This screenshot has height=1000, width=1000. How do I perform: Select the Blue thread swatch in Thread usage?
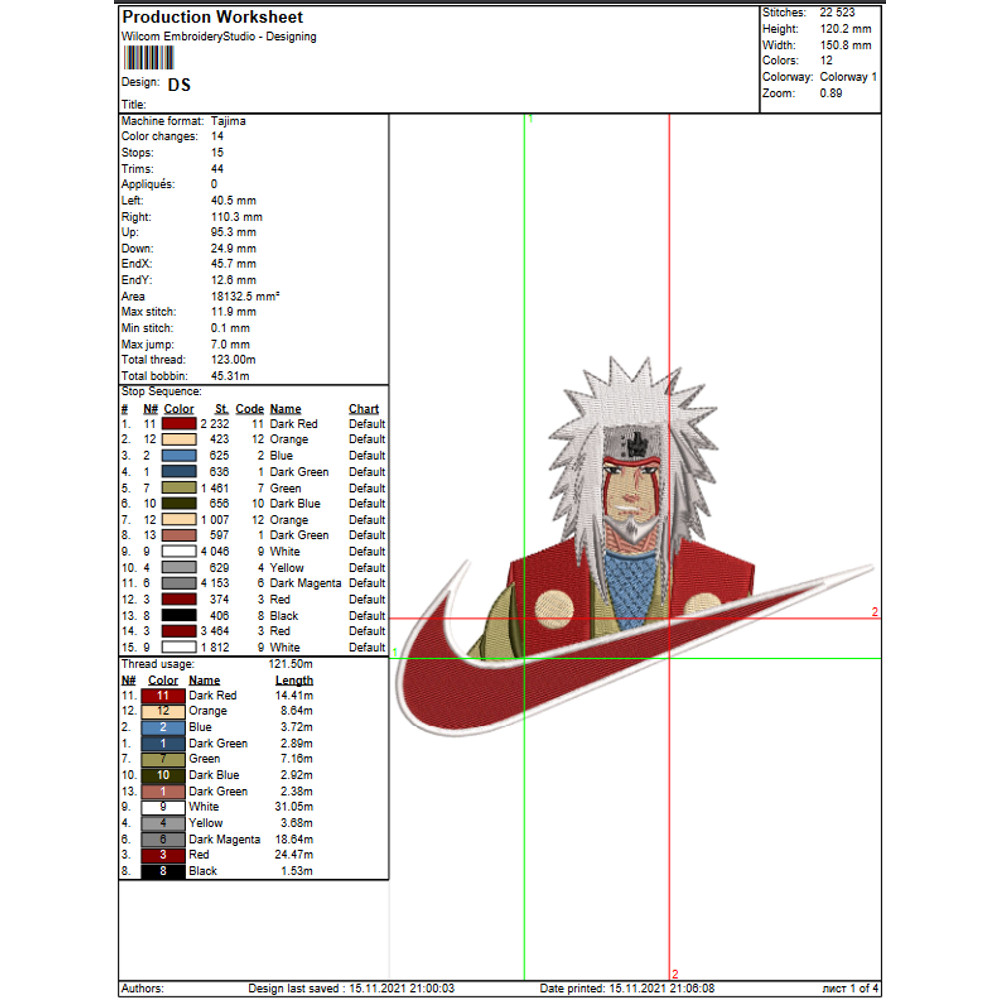[163, 727]
